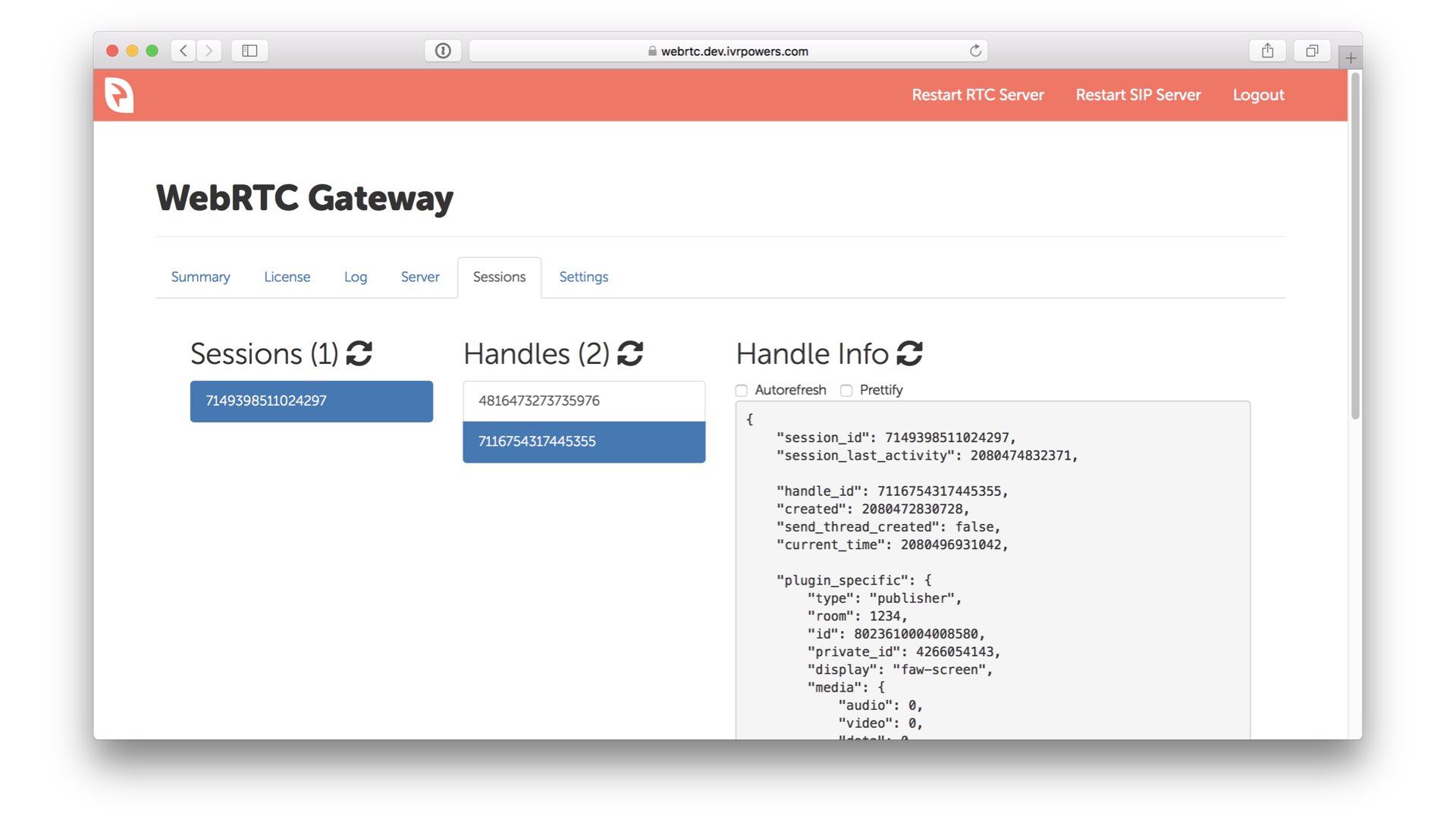This screenshot has height=819, width=1456.
Task: Enable the Prettify checkbox
Action: pyautogui.click(x=846, y=391)
